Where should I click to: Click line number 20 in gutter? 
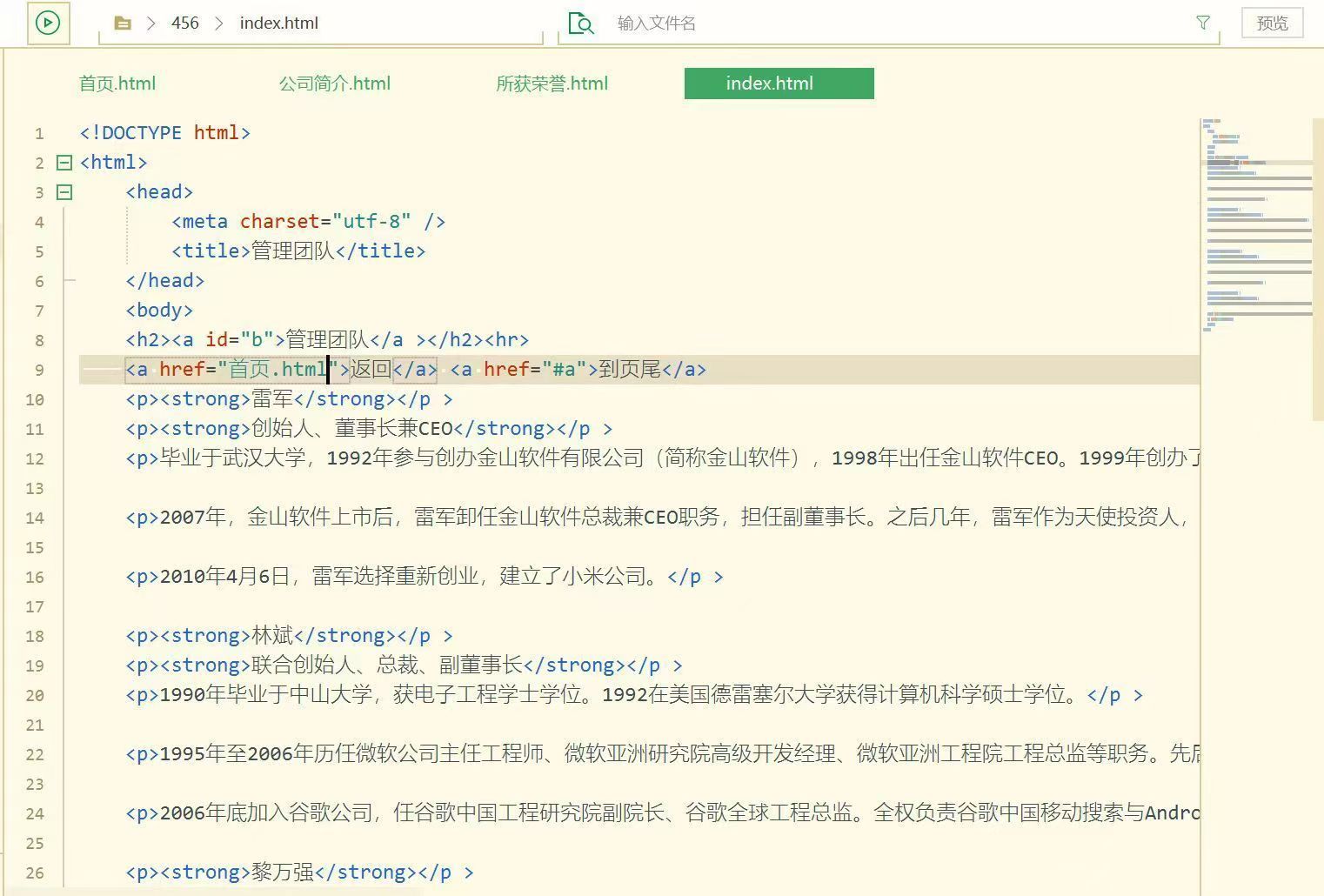pyautogui.click(x=35, y=696)
